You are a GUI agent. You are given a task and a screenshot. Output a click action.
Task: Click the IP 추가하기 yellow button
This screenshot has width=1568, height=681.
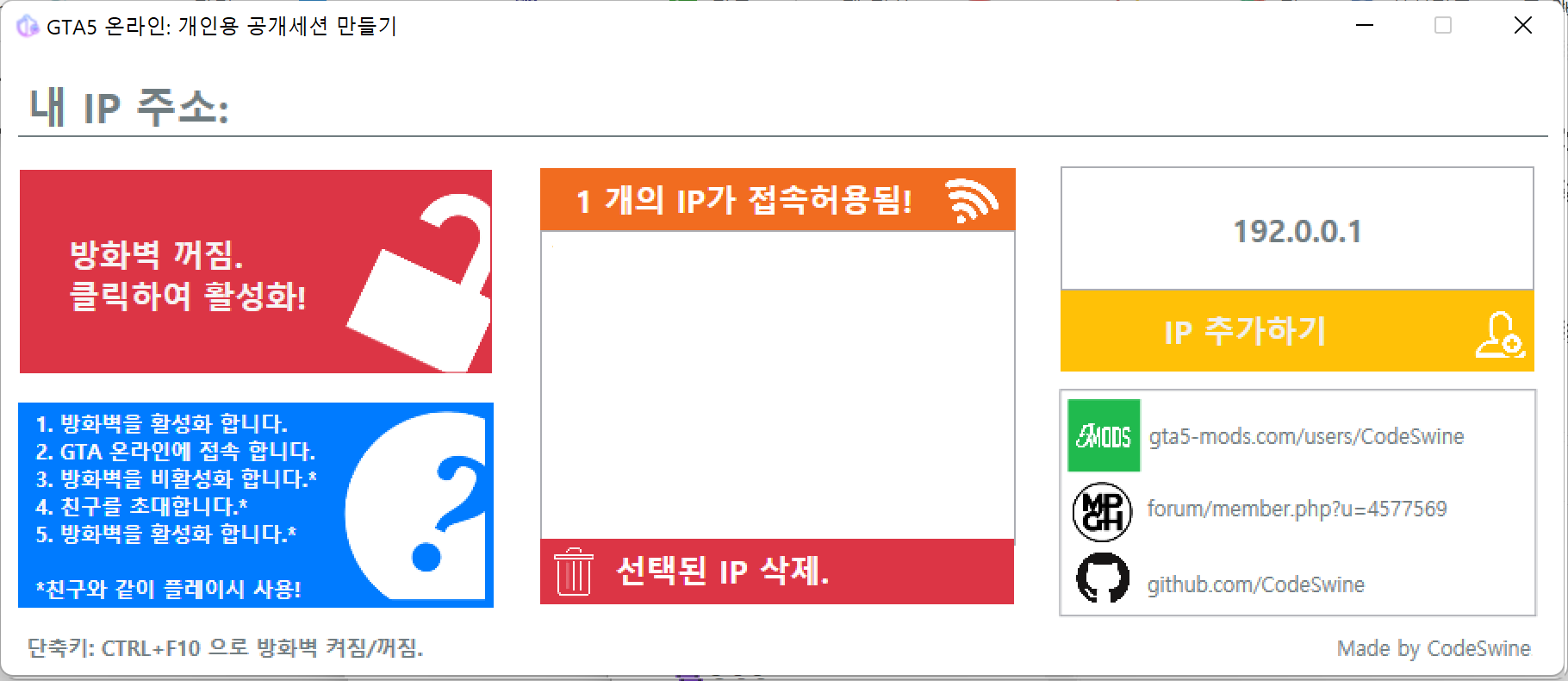1297,331
